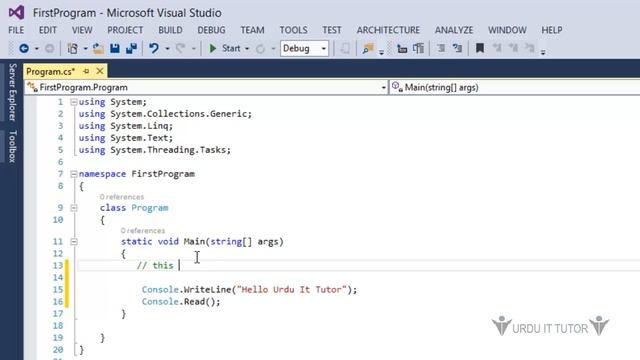Click the 0 references link above Main
Viewport: 640px width, 360px height.
pyautogui.click(x=142, y=231)
